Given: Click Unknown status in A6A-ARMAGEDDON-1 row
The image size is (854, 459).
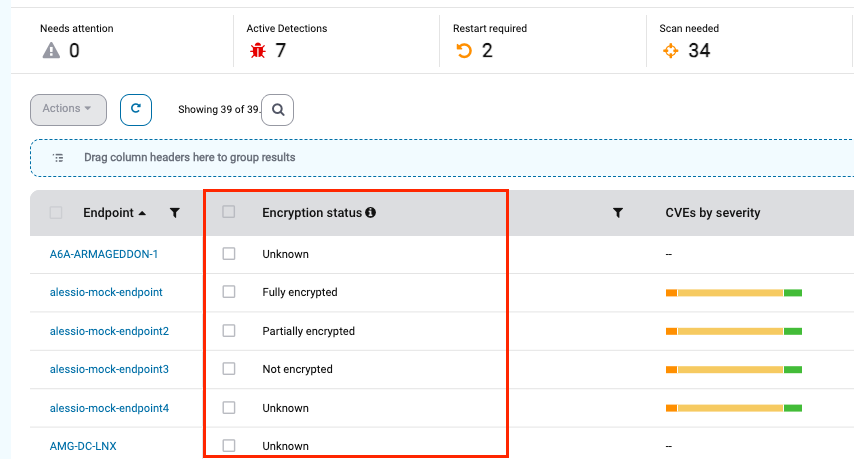Looking at the screenshot, I should coord(285,254).
